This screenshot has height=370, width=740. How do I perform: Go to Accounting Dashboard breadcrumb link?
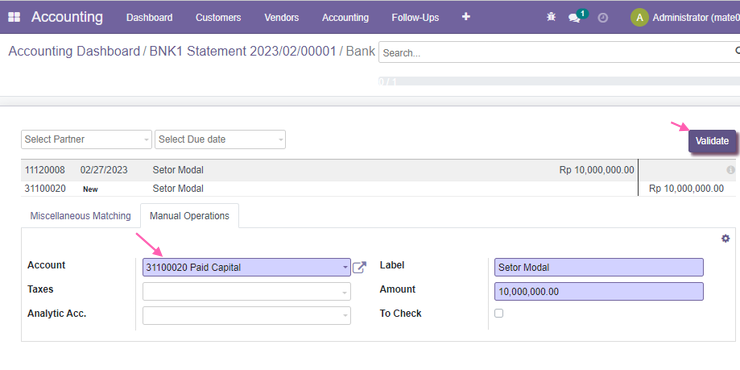coord(74,51)
